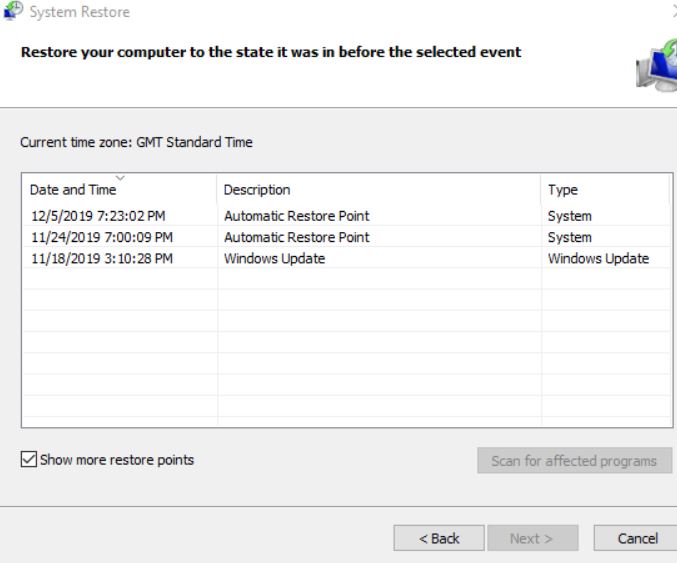Click the System Restore title bar icon

[x=13, y=11]
